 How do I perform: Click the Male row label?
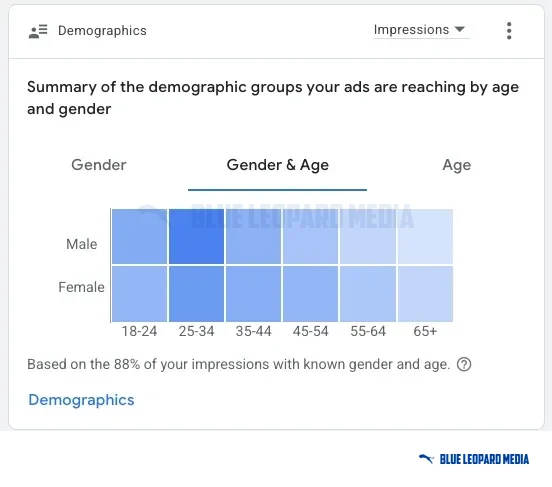pyautogui.click(x=82, y=244)
